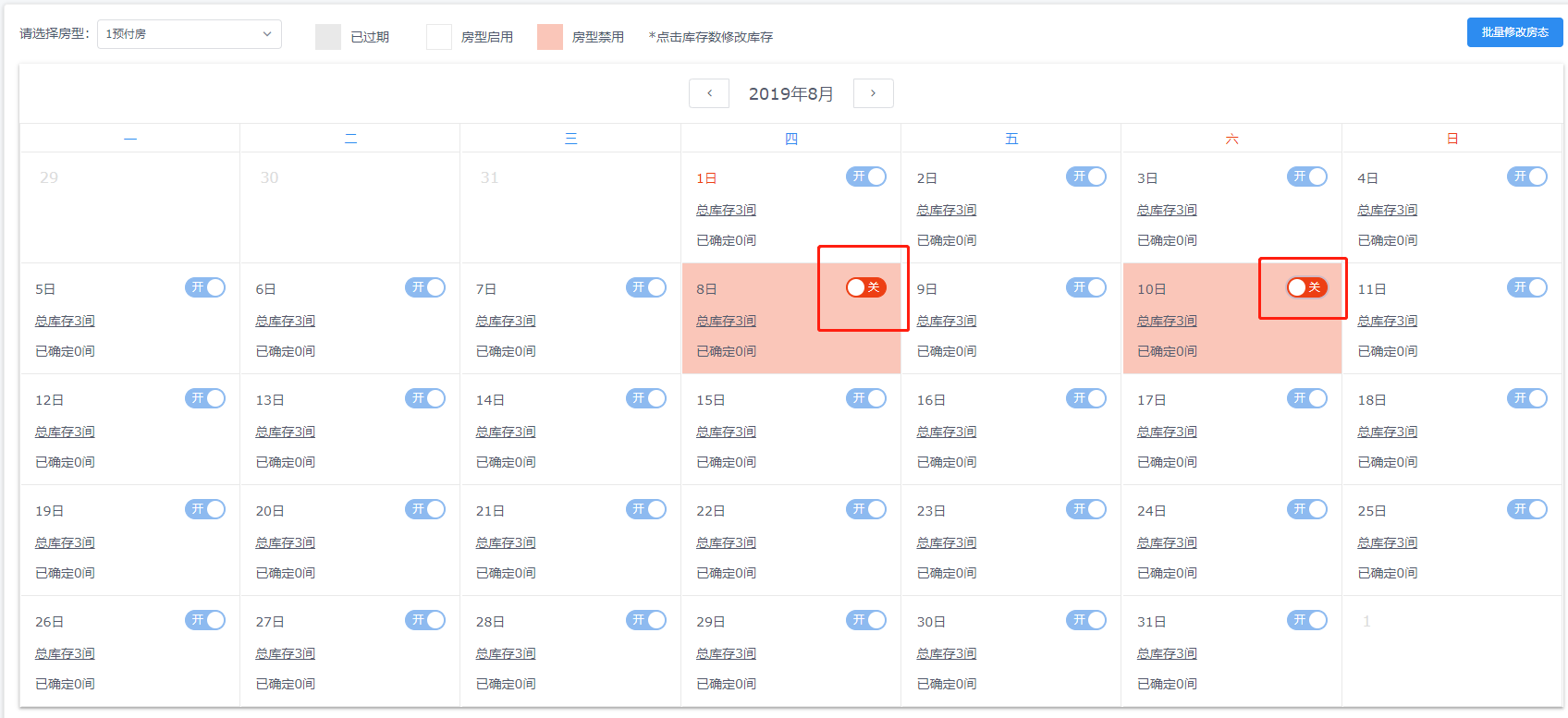
Task: Toggle off the switch for the 31st
Action: pyautogui.click(x=1306, y=620)
